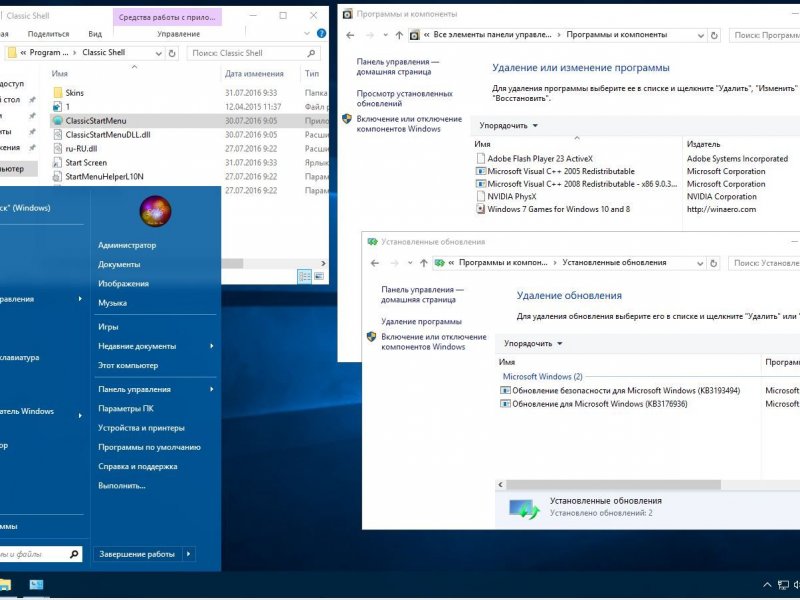Image resolution: width=800 pixels, height=600 pixels.
Task: Refresh the Installed Updates list
Action: tap(714, 263)
